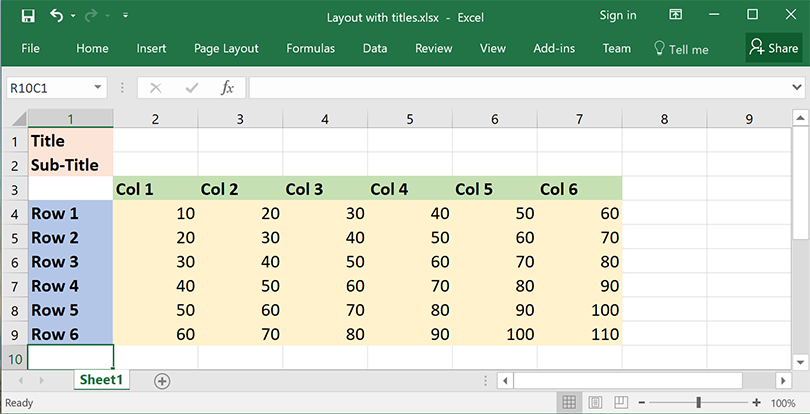Select the Row 4 label cell
The height and width of the screenshot is (414, 810).
(70, 286)
